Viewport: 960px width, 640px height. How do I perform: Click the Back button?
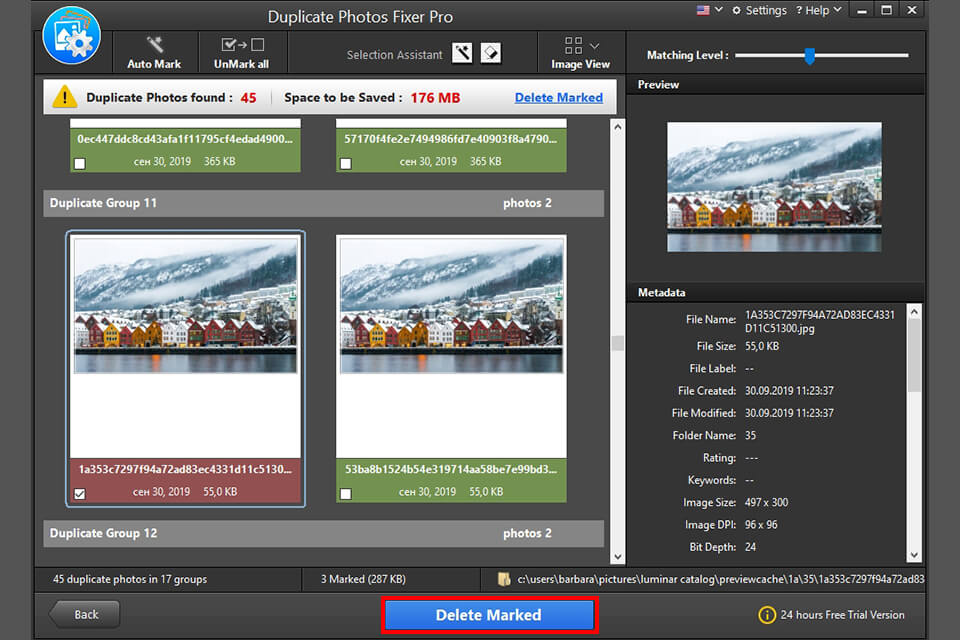tap(84, 614)
